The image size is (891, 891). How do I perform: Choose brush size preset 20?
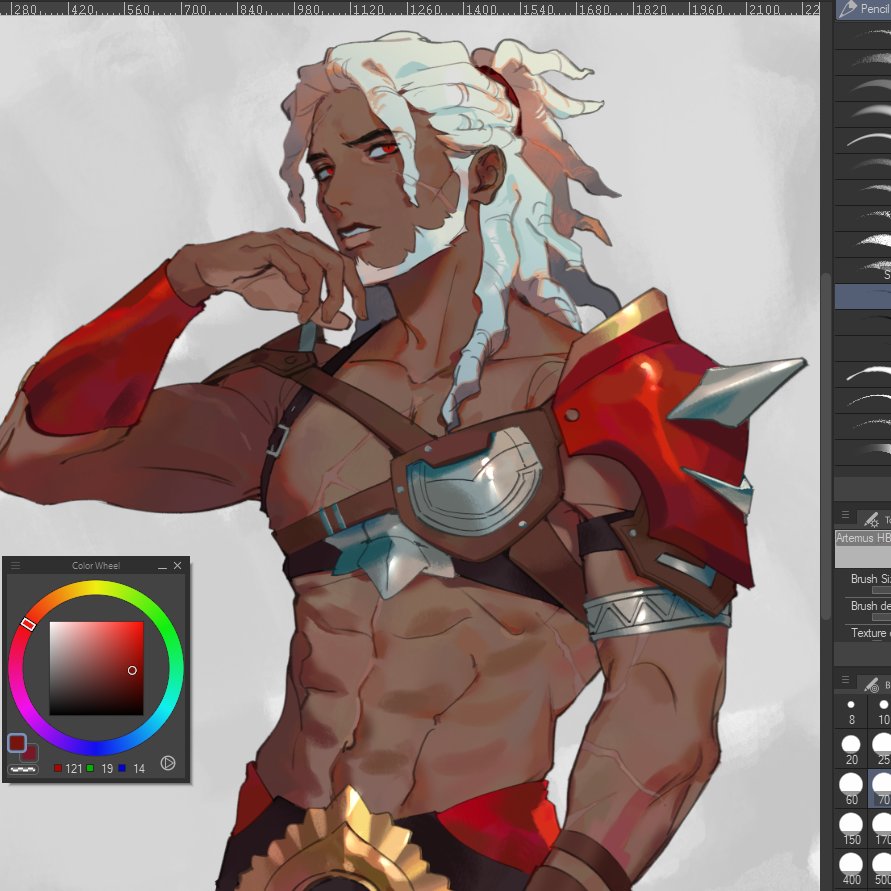click(x=851, y=750)
